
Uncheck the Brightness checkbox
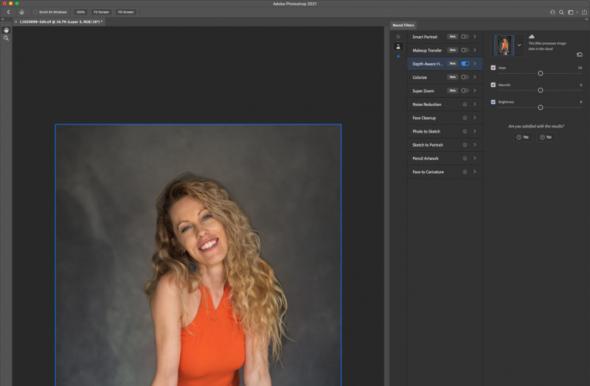(493, 102)
